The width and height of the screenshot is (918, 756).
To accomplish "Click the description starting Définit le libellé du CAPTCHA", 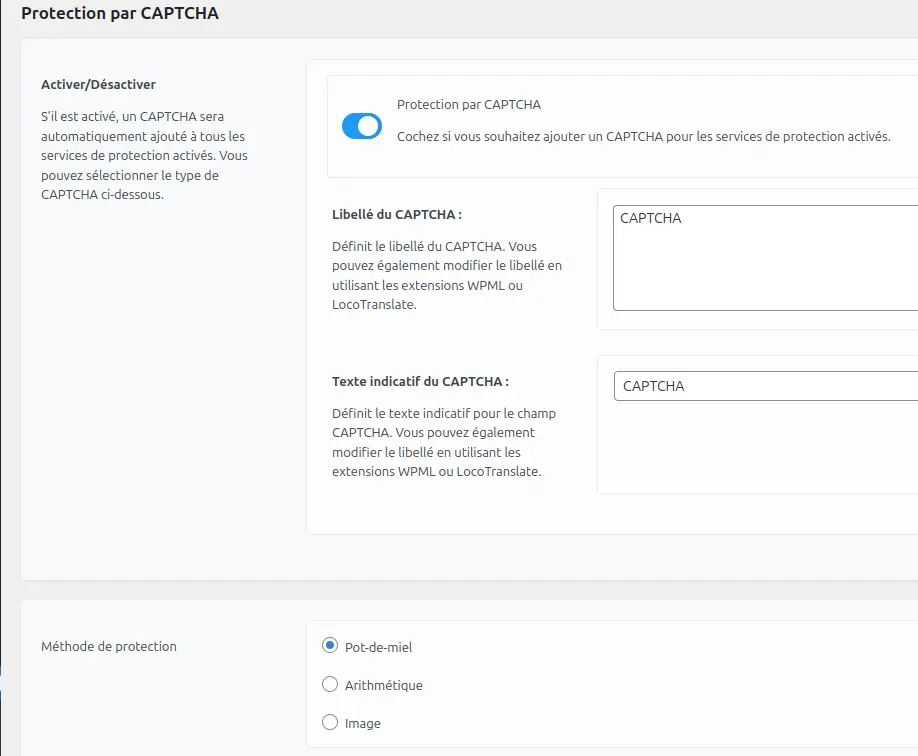I will (x=447, y=275).
